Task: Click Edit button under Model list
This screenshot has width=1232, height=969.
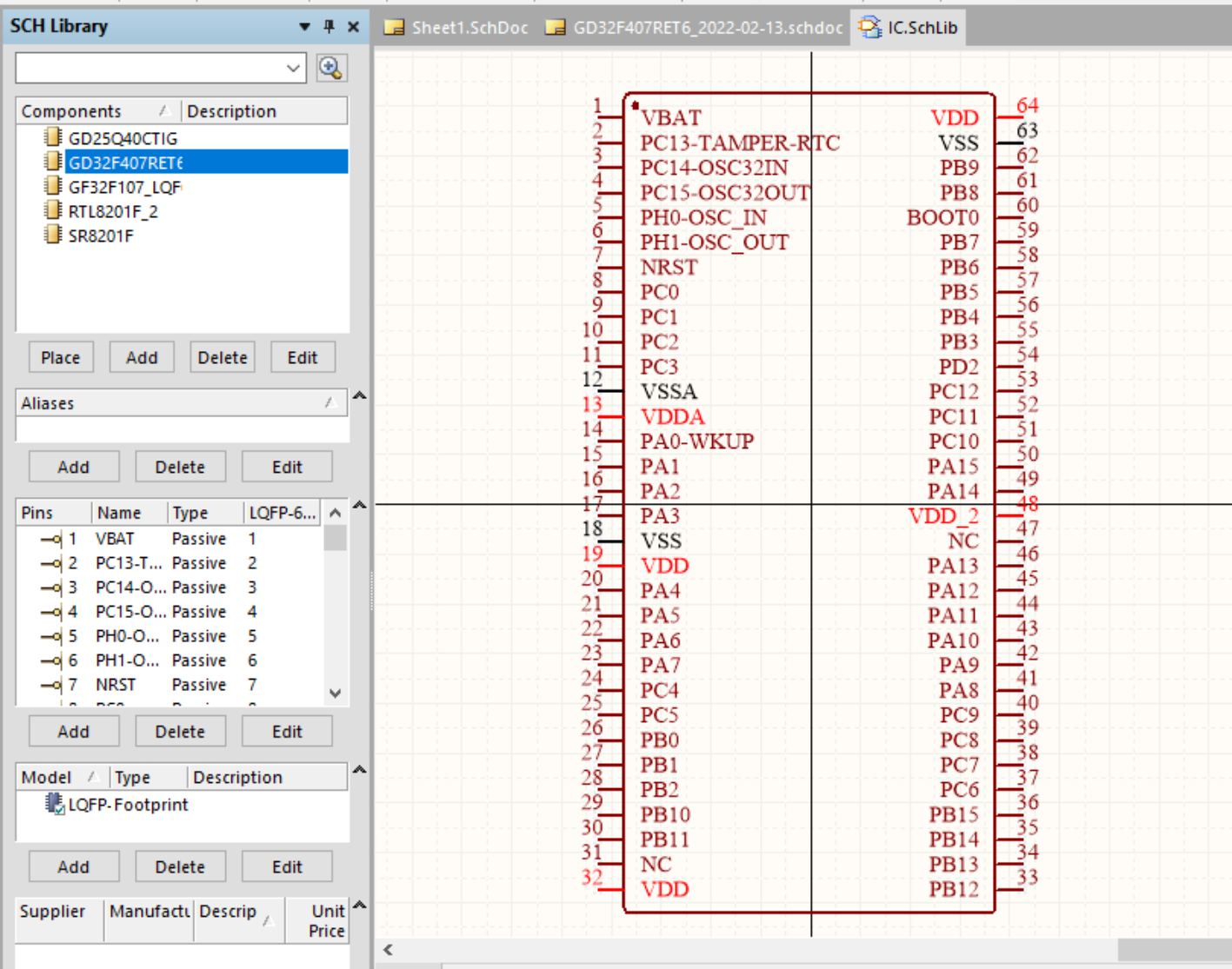Action: [287, 866]
